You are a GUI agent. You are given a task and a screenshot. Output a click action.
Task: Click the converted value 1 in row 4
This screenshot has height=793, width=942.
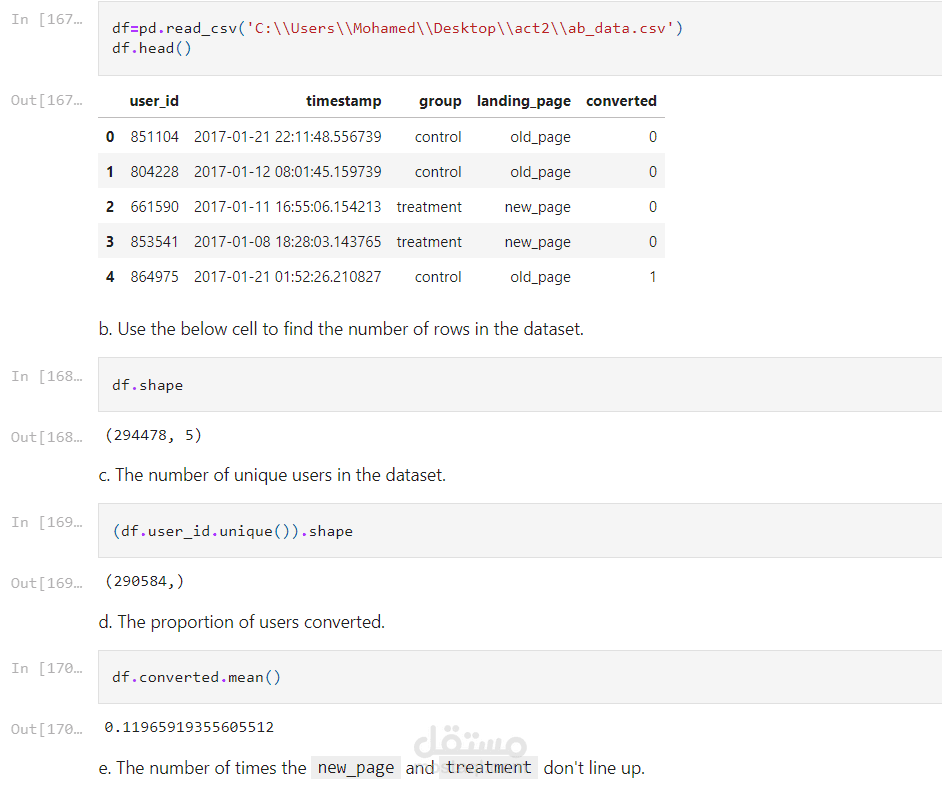click(652, 277)
